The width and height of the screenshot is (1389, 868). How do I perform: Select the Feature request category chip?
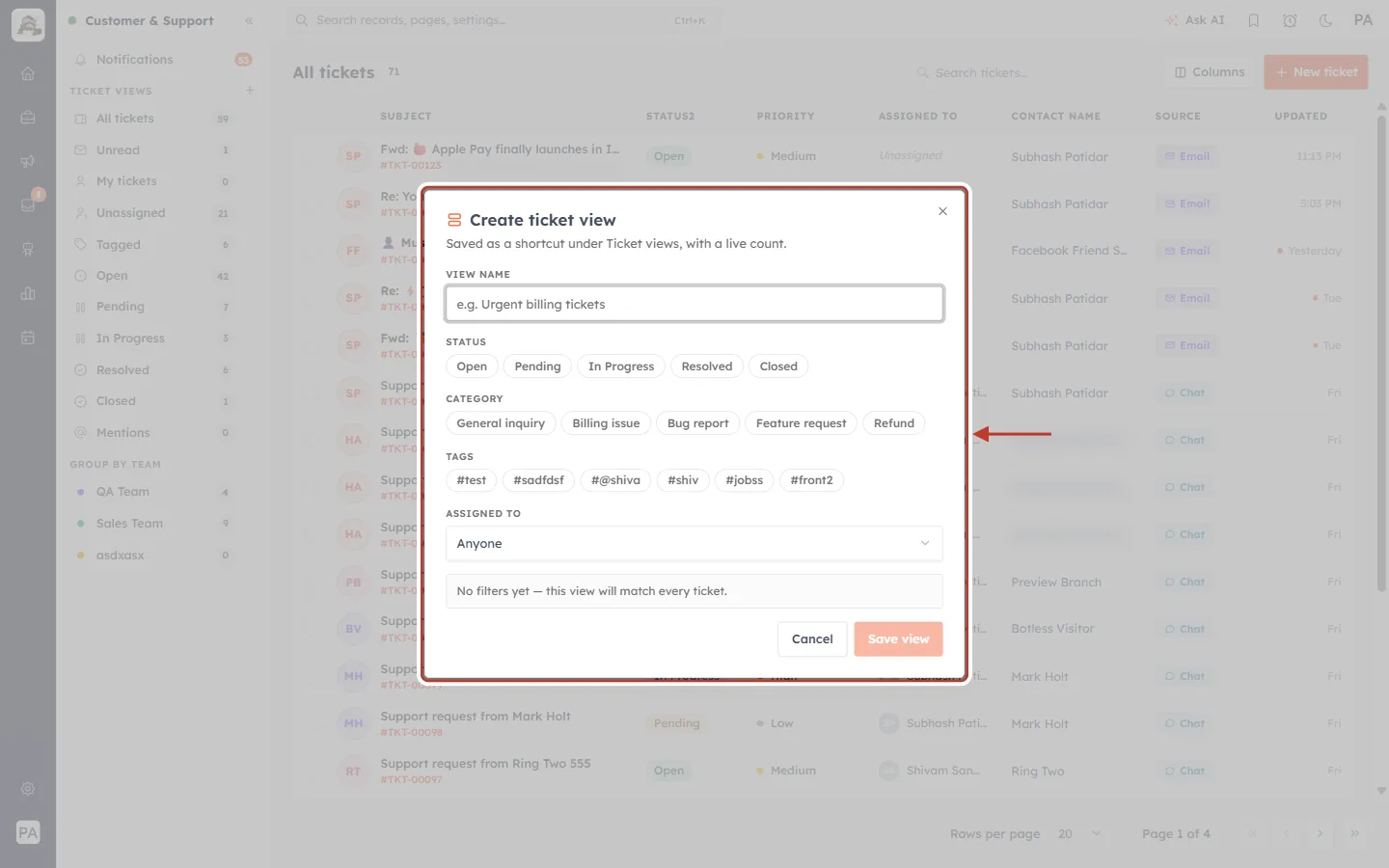801,423
